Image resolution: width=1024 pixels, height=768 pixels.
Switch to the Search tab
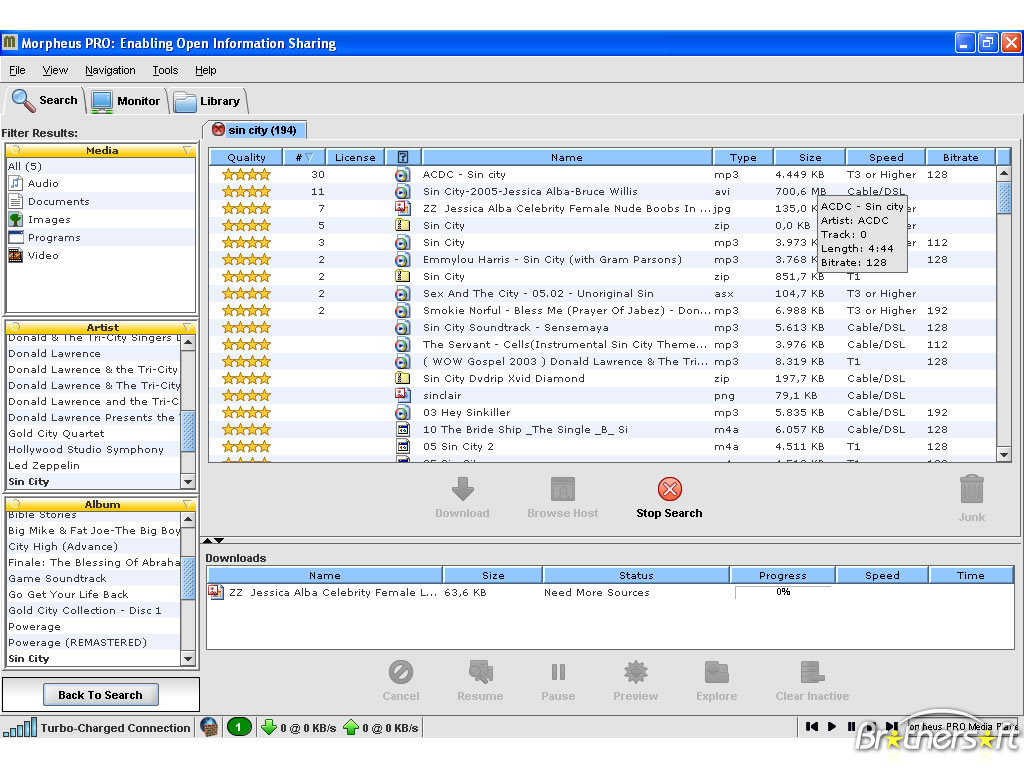pos(44,100)
